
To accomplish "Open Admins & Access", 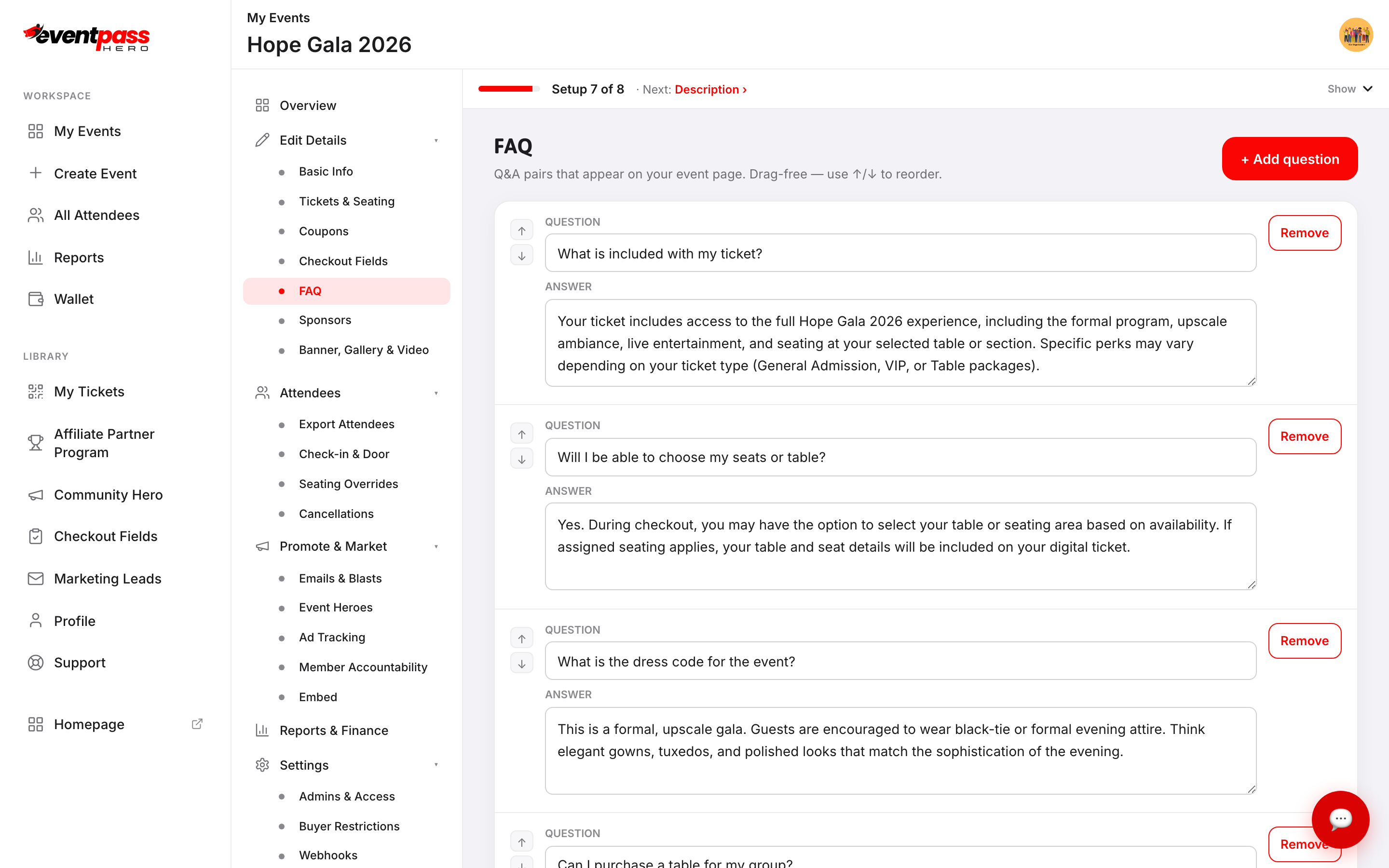I will pyautogui.click(x=347, y=796).
